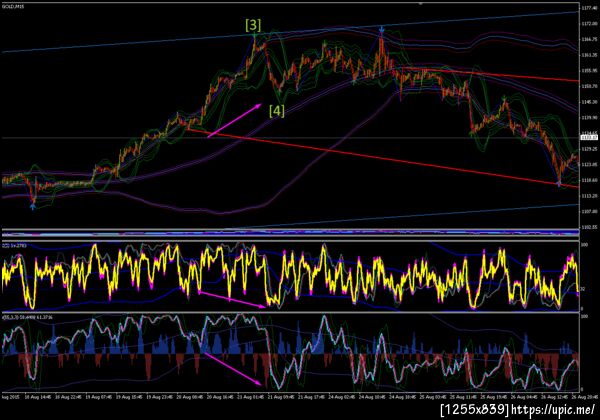Click the 24 Aug 02:45 time axis label
The image size is (600, 420).
click(x=342, y=397)
